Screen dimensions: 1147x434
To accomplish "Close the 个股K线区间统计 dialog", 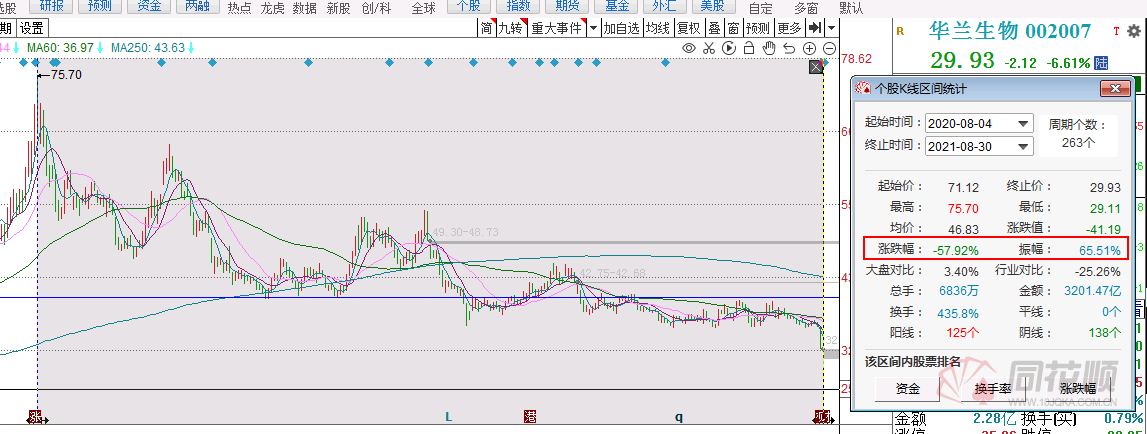I will click(x=1116, y=89).
